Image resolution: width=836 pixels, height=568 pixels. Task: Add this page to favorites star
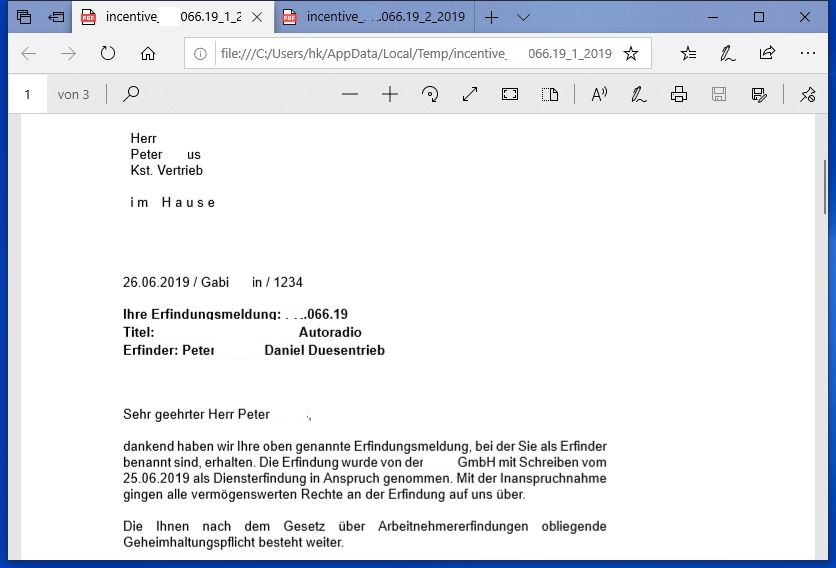[631, 53]
